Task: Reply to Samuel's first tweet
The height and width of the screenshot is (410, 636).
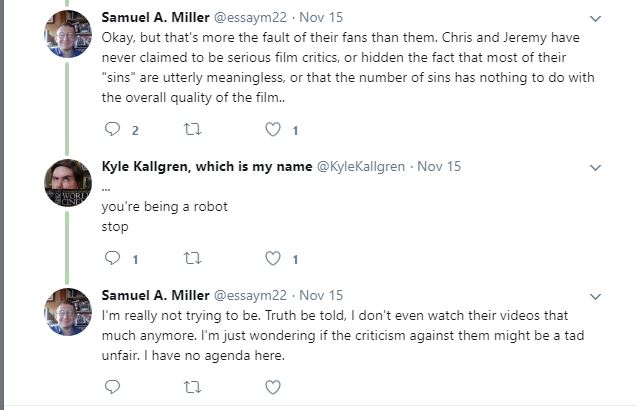Action: [112, 129]
